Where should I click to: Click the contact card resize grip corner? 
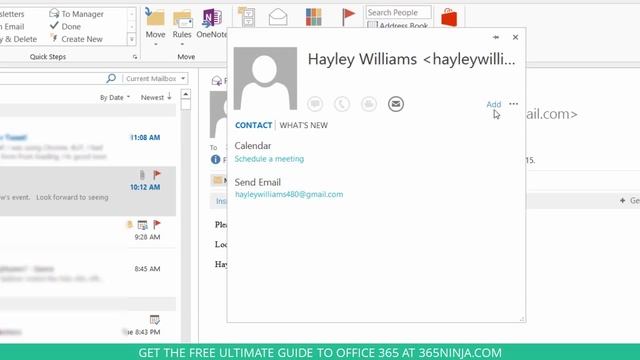click(x=522, y=319)
